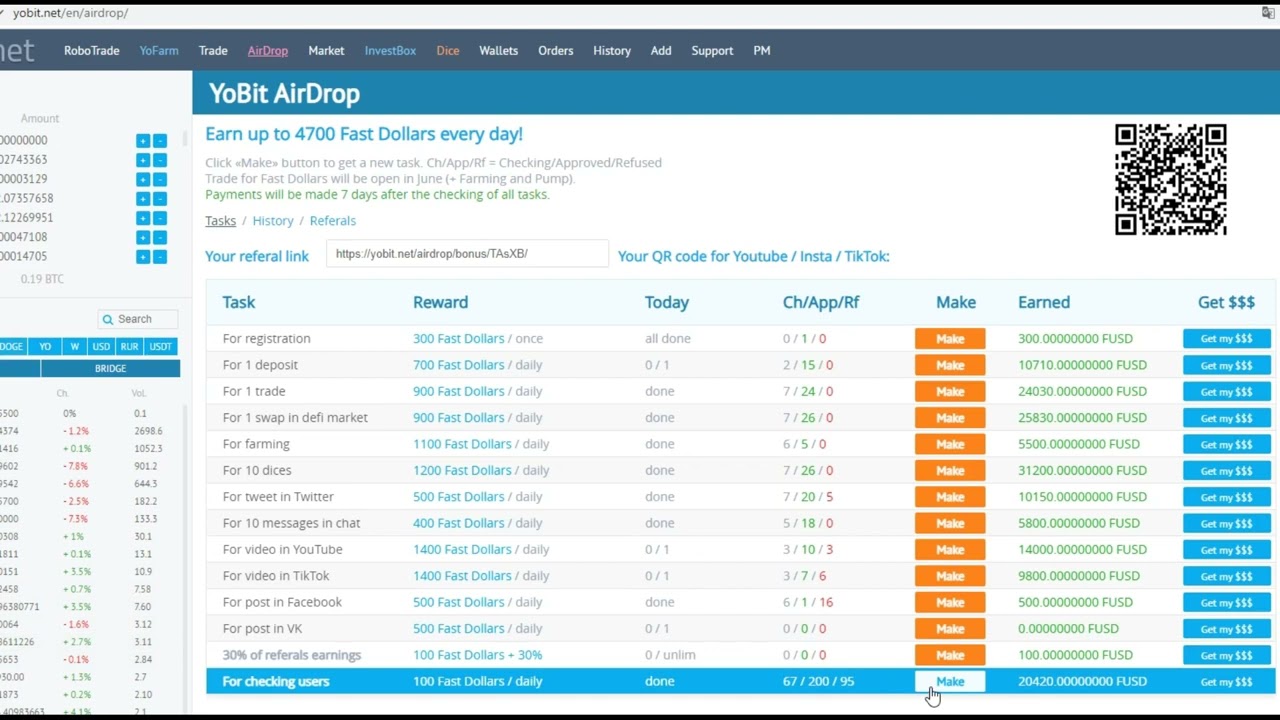Switch to the AirDrop History tab
The width and height of the screenshot is (1280, 720).
[x=273, y=220]
